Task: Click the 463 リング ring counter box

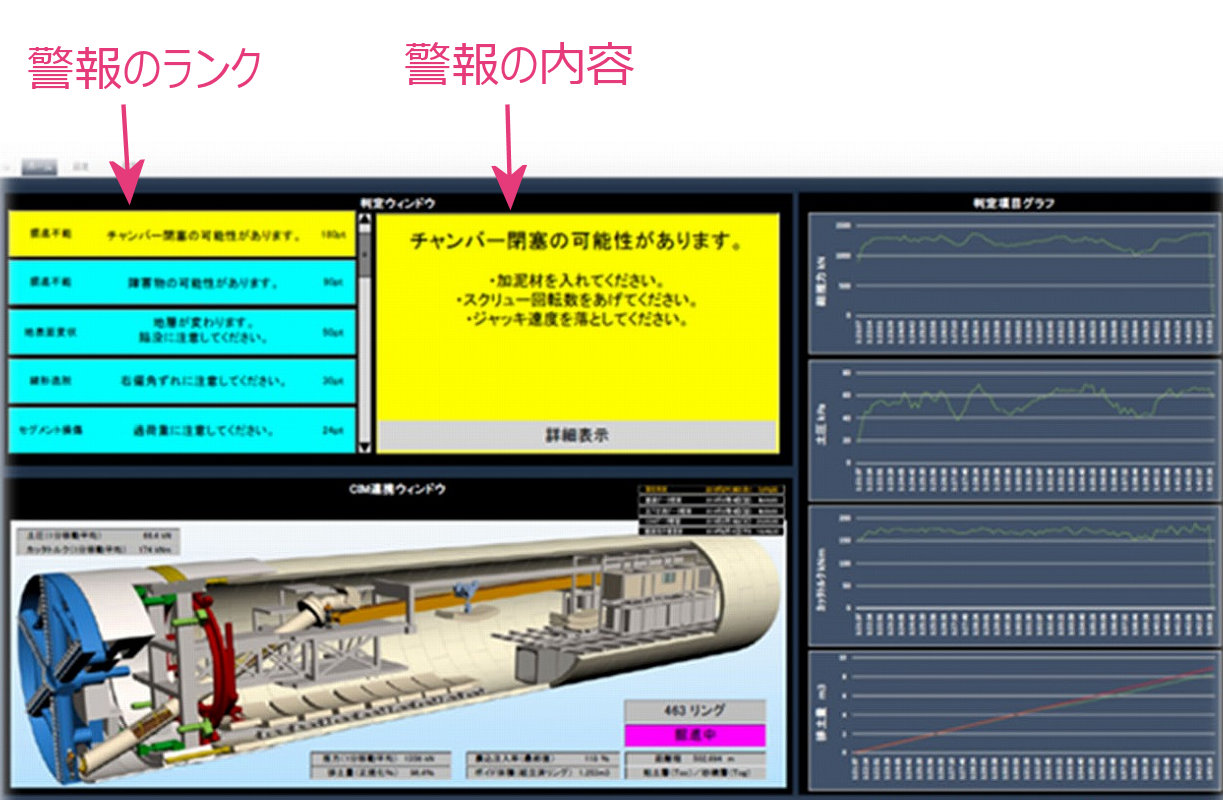Action: click(695, 710)
